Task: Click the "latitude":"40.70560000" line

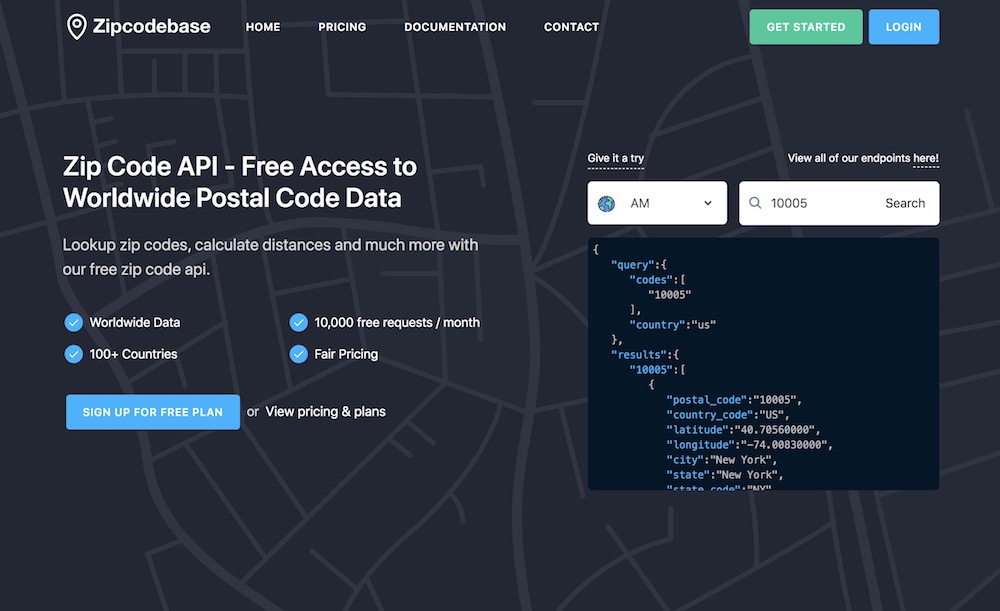Action: tap(743, 430)
